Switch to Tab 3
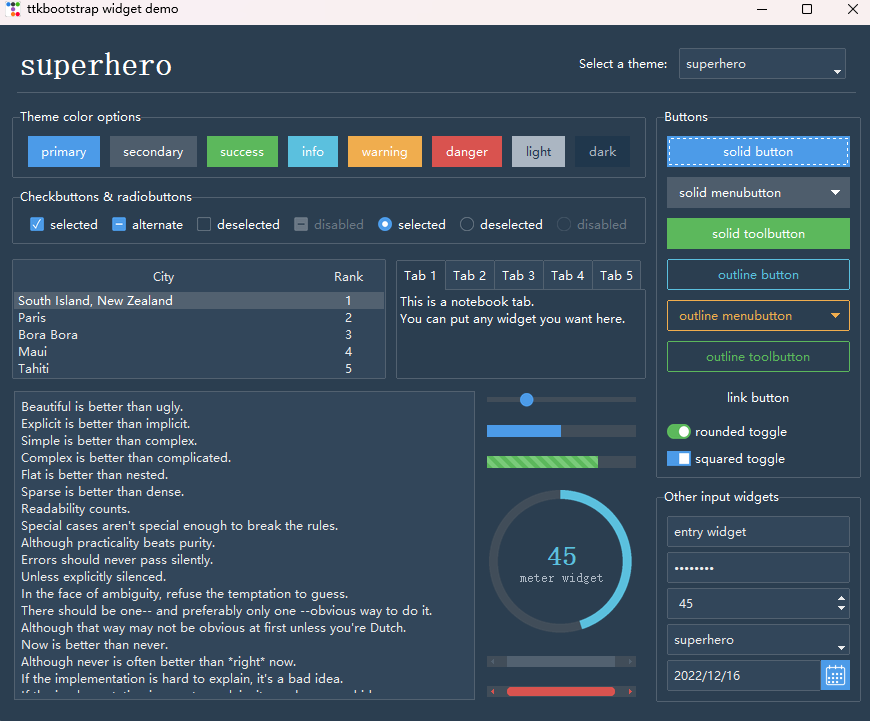The width and height of the screenshot is (870, 721). pyautogui.click(x=518, y=275)
